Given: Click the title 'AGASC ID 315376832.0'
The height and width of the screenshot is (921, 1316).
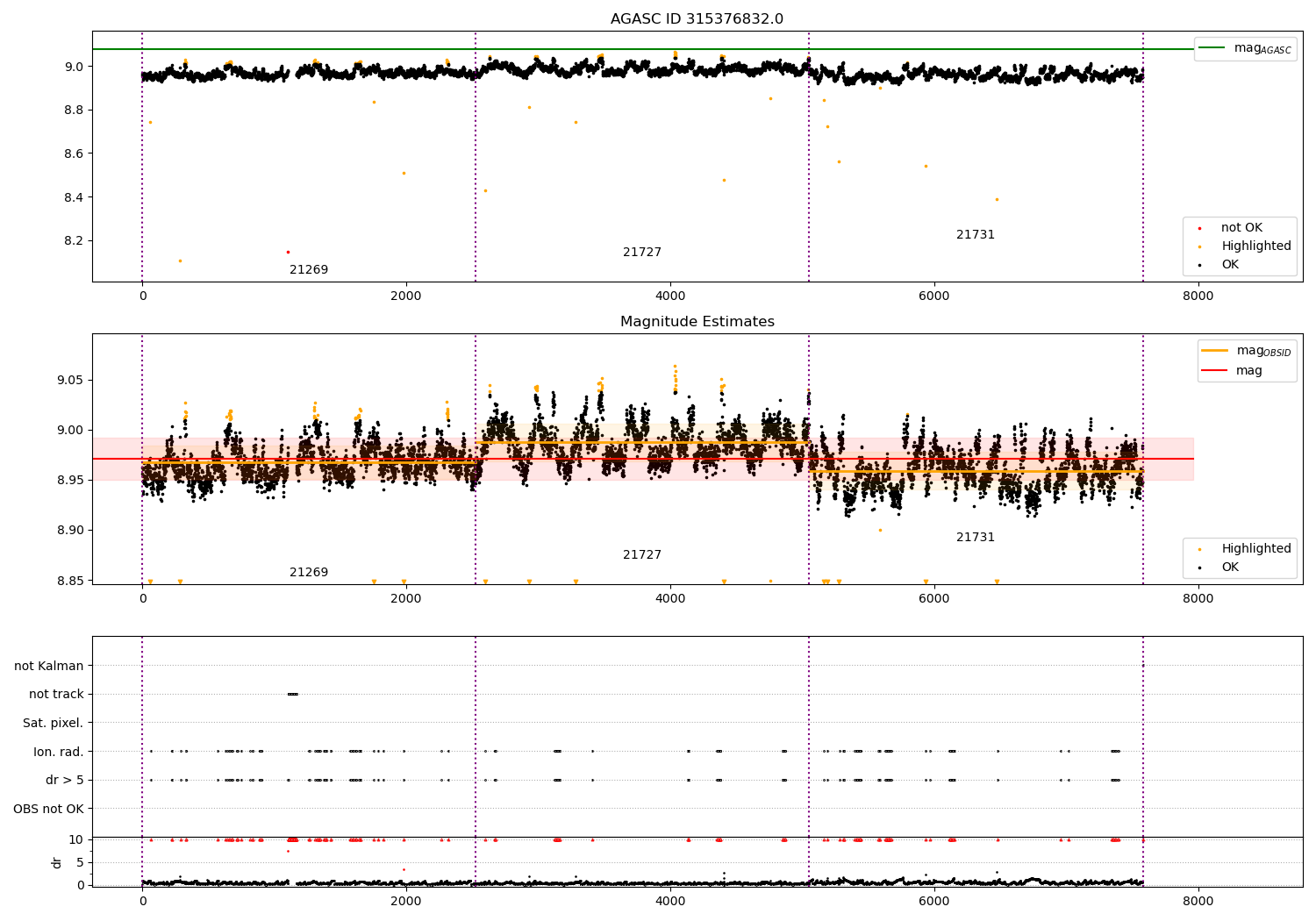Looking at the screenshot, I should click(697, 19).
